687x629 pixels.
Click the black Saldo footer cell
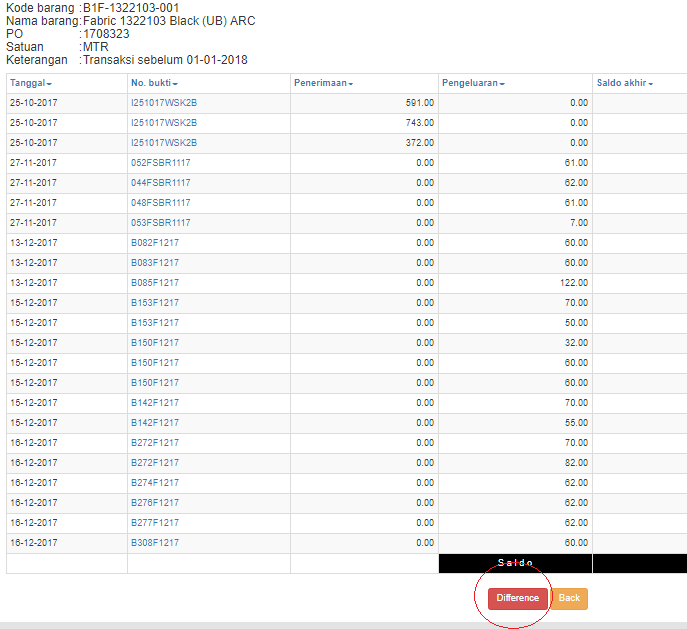pos(515,563)
